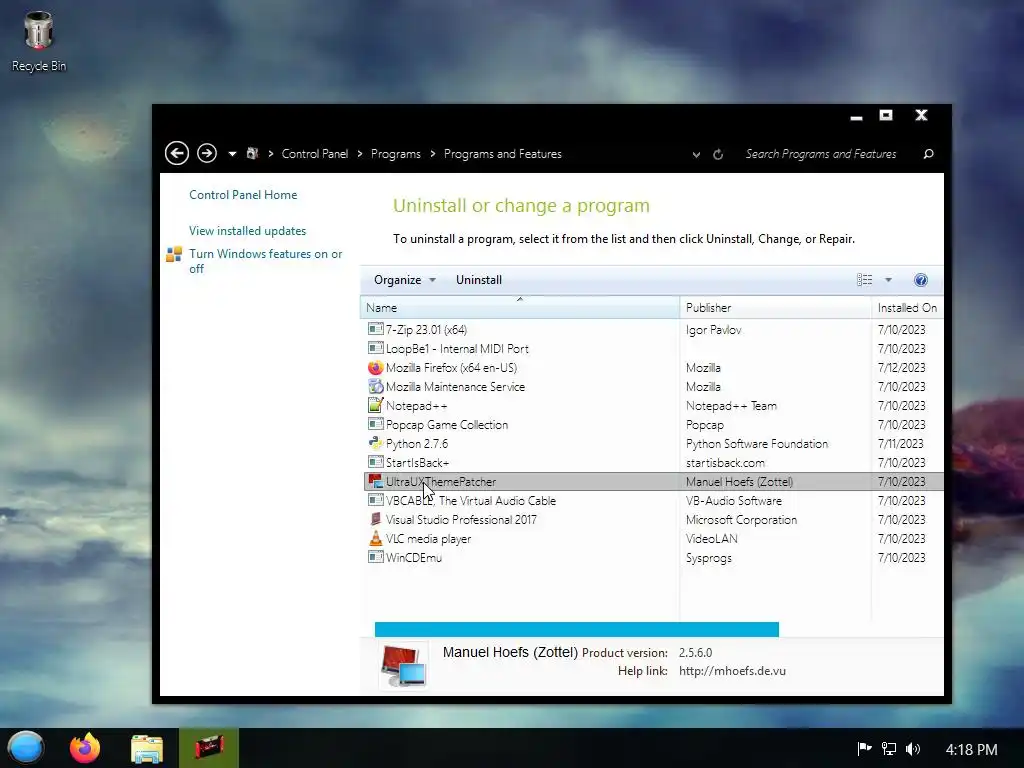1024x768 pixels.
Task: Maximize the Programs and Features window
Action: (886, 116)
